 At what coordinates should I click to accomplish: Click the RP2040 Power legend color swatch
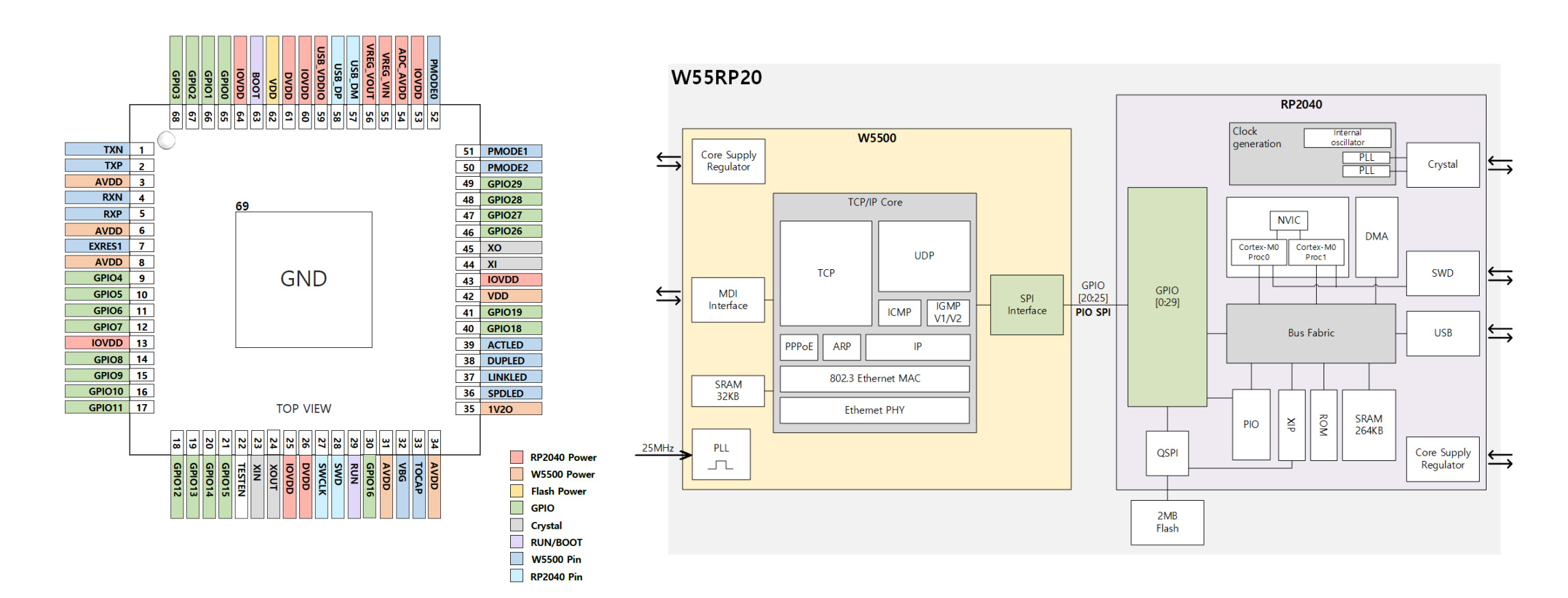516,457
